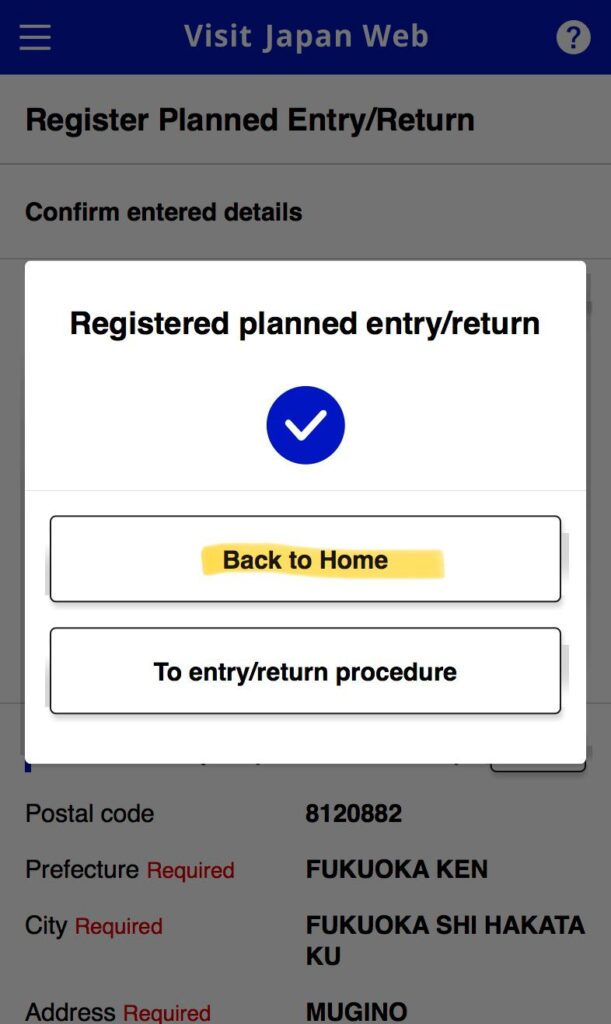Click the Register Planned Entry/Return heading
The image size is (611, 1024).
(250, 120)
